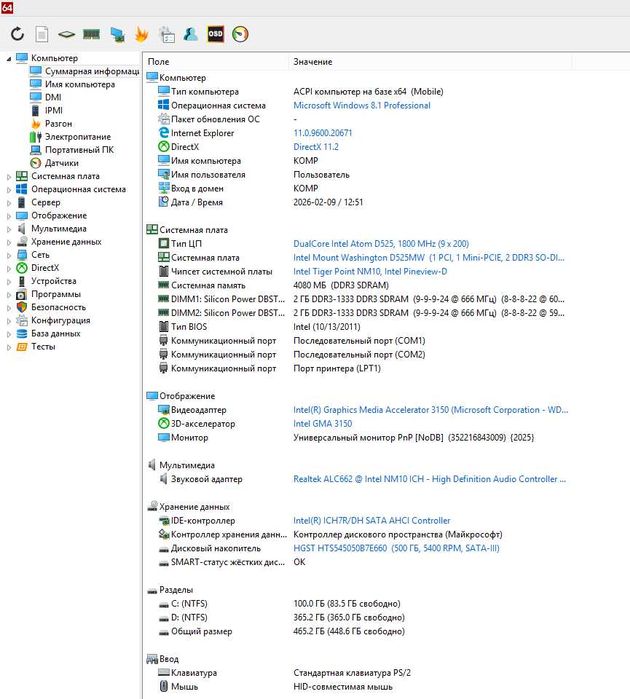Select База данных in the left tree
Viewport: 630px width, 699px height.
coord(56,333)
